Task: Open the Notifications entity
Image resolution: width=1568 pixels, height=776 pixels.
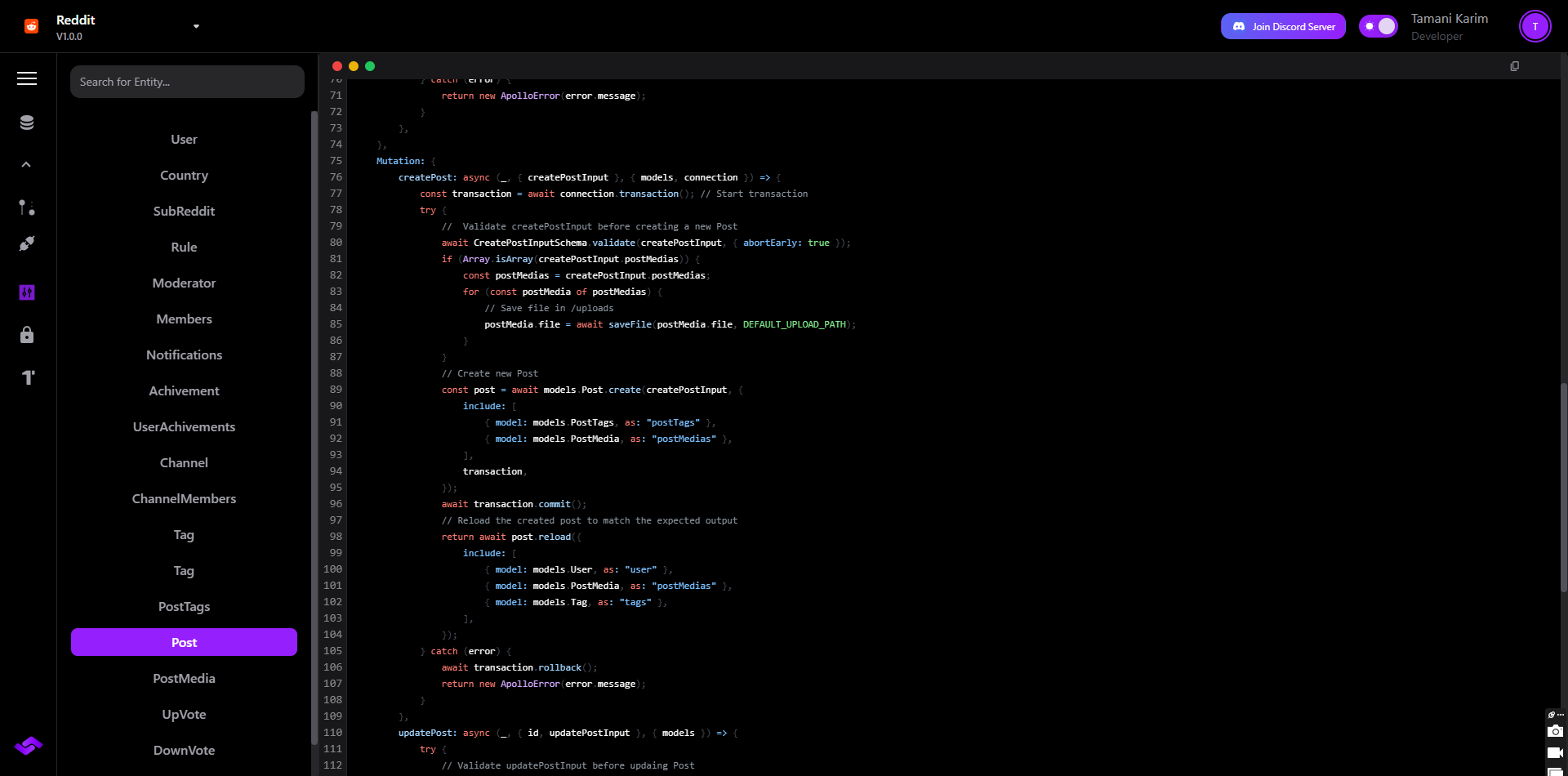Action: pyautogui.click(x=184, y=355)
